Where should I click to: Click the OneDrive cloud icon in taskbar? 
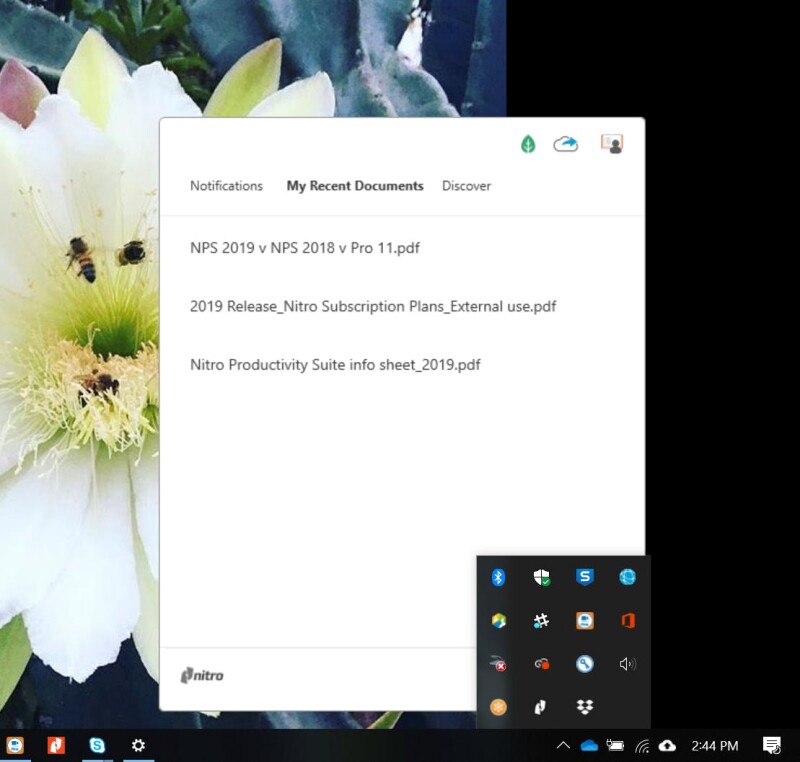pyautogui.click(x=589, y=746)
